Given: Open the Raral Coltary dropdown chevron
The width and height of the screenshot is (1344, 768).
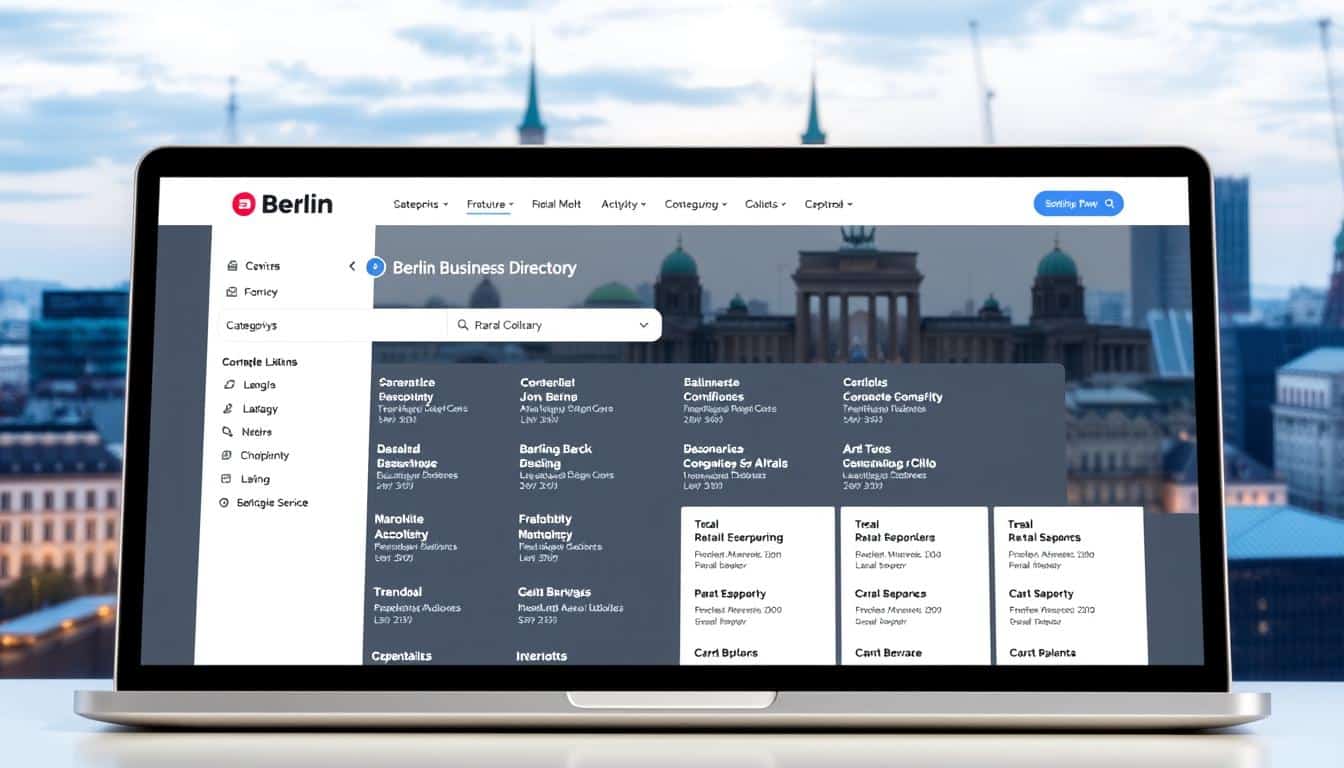Looking at the screenshot, I should pyautogui.click(x=643, y=325).
